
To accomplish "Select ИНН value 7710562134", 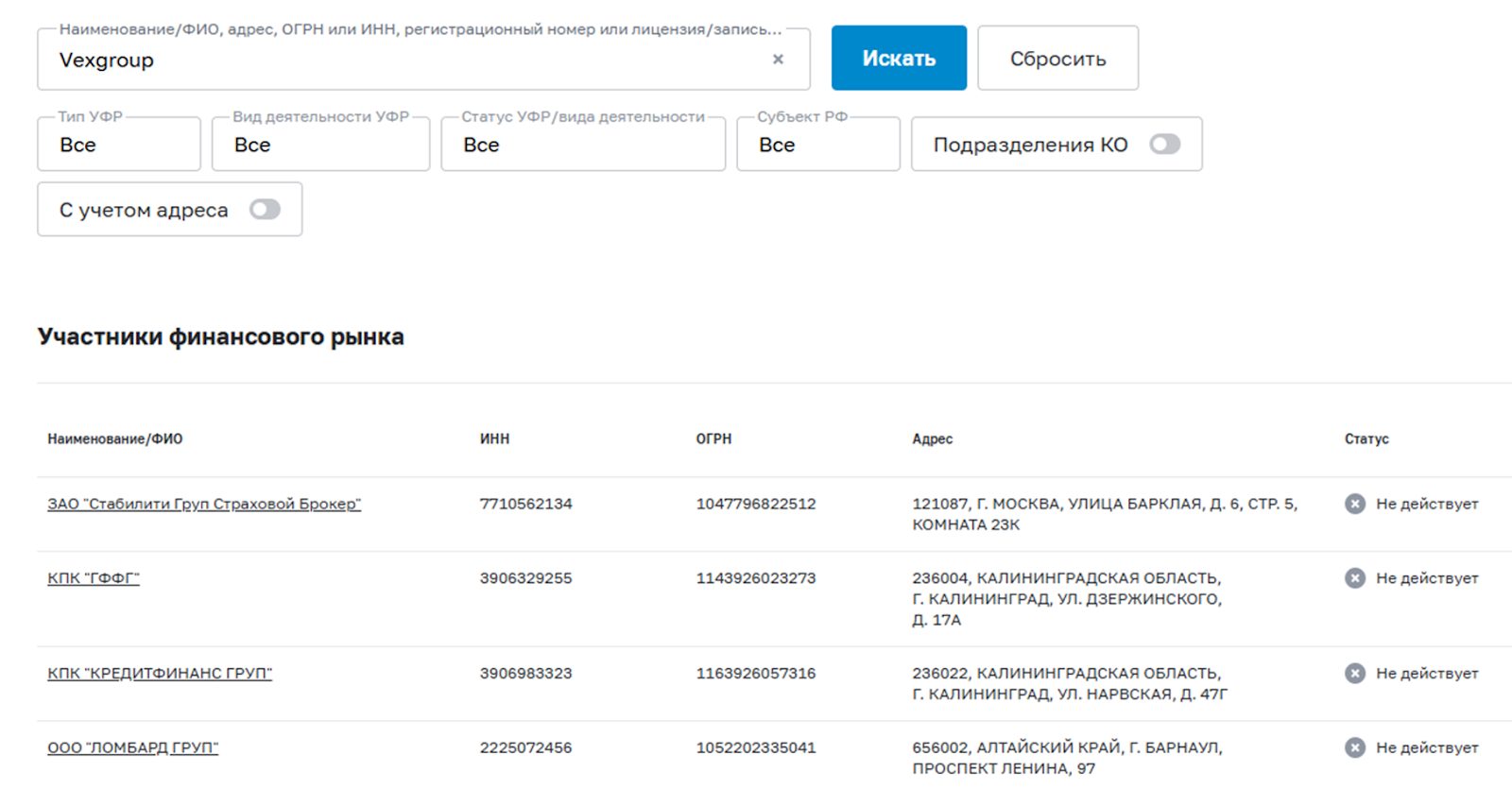I will 525,504.
